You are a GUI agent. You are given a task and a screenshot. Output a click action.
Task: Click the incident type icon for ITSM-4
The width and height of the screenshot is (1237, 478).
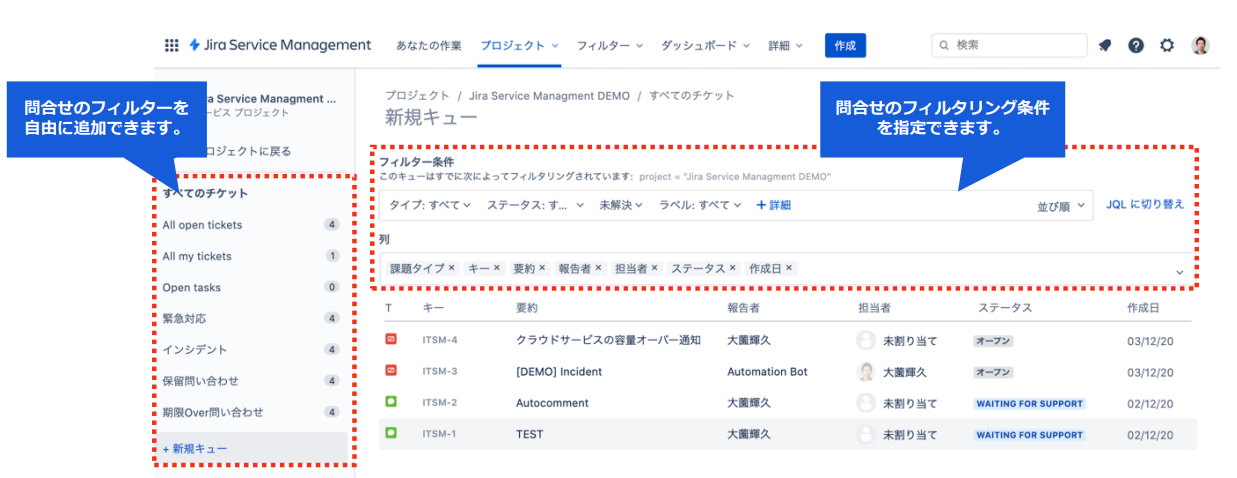point(391,340)
